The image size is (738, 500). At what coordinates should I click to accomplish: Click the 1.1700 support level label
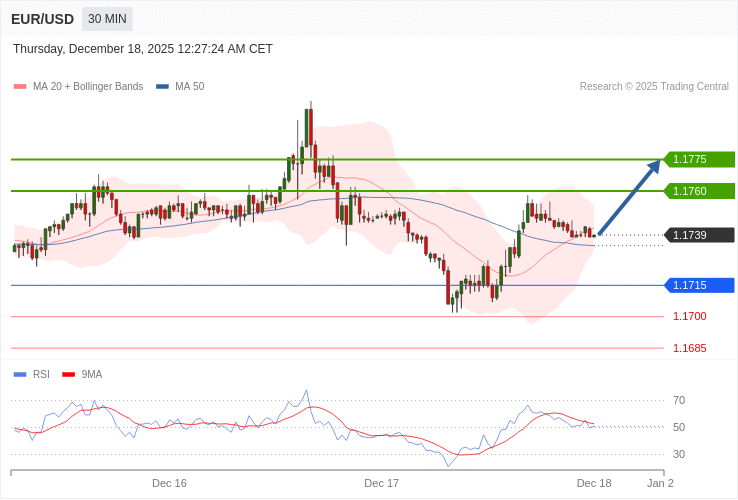tap(689, 316)
